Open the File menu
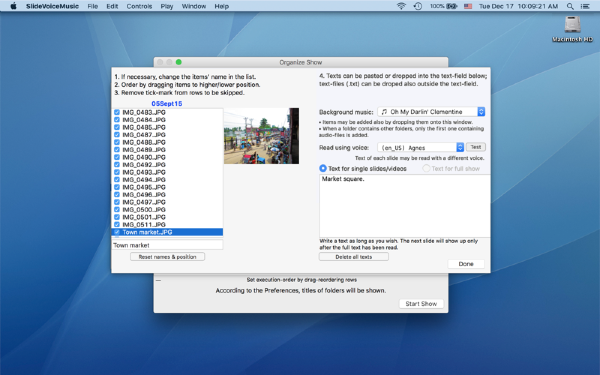 [93, 6]
